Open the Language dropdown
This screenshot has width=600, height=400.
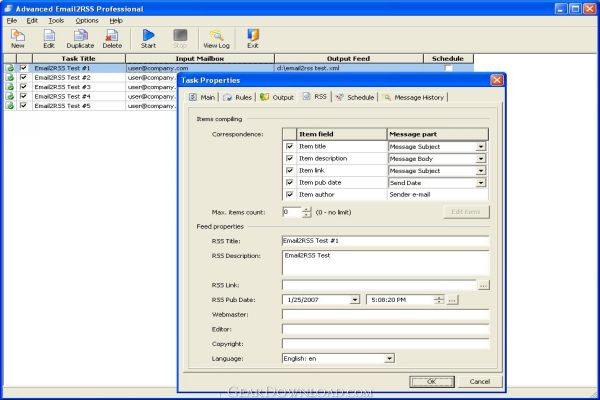[x=389, y=359]
